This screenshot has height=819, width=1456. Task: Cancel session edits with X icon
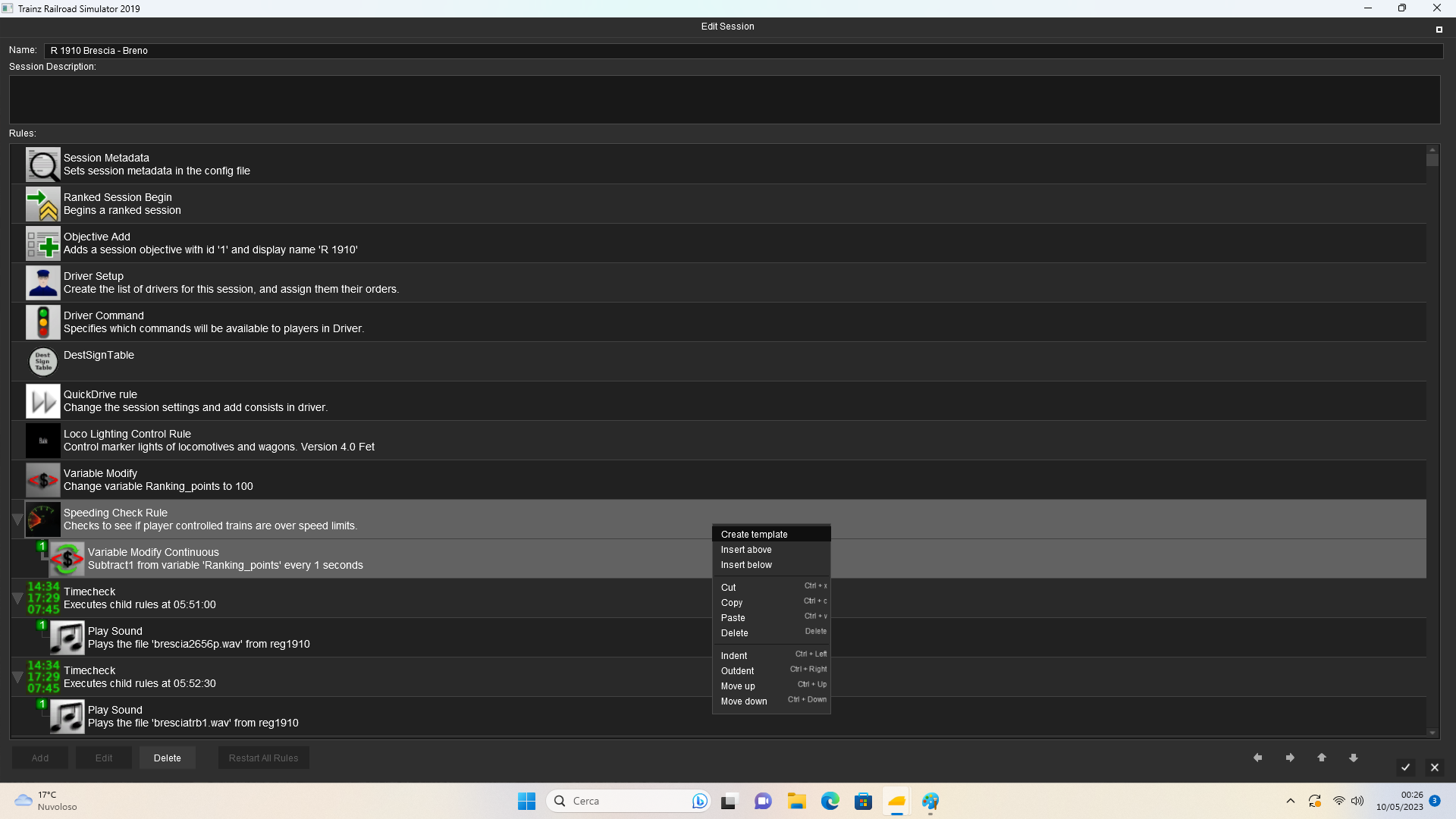pos(1435,767)
